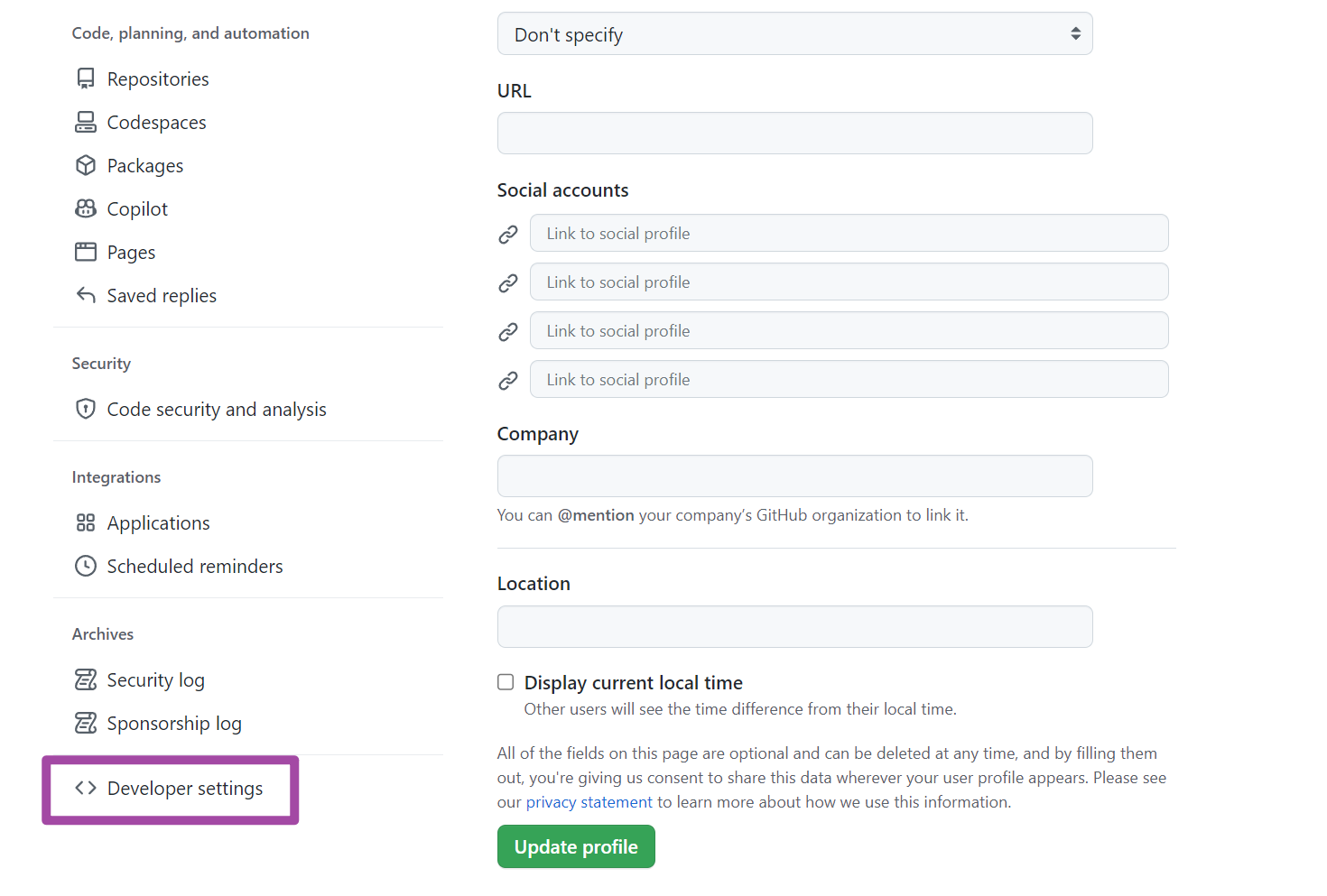The width and height of the screenshot is (1327, 896).
Task: Click the Code security shield icon
Action: (86, 409)
